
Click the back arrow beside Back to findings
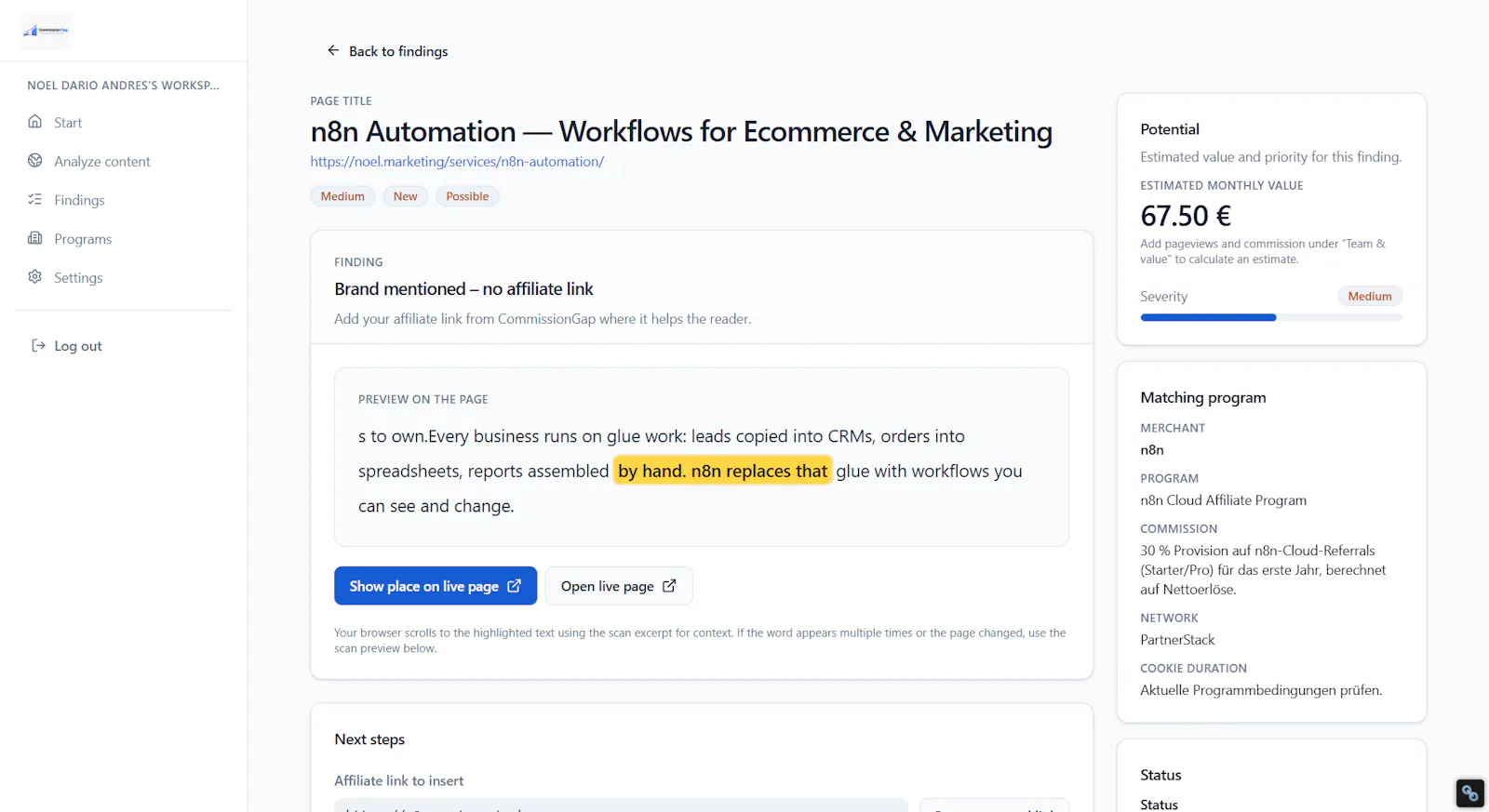click(x=333, y=50)
